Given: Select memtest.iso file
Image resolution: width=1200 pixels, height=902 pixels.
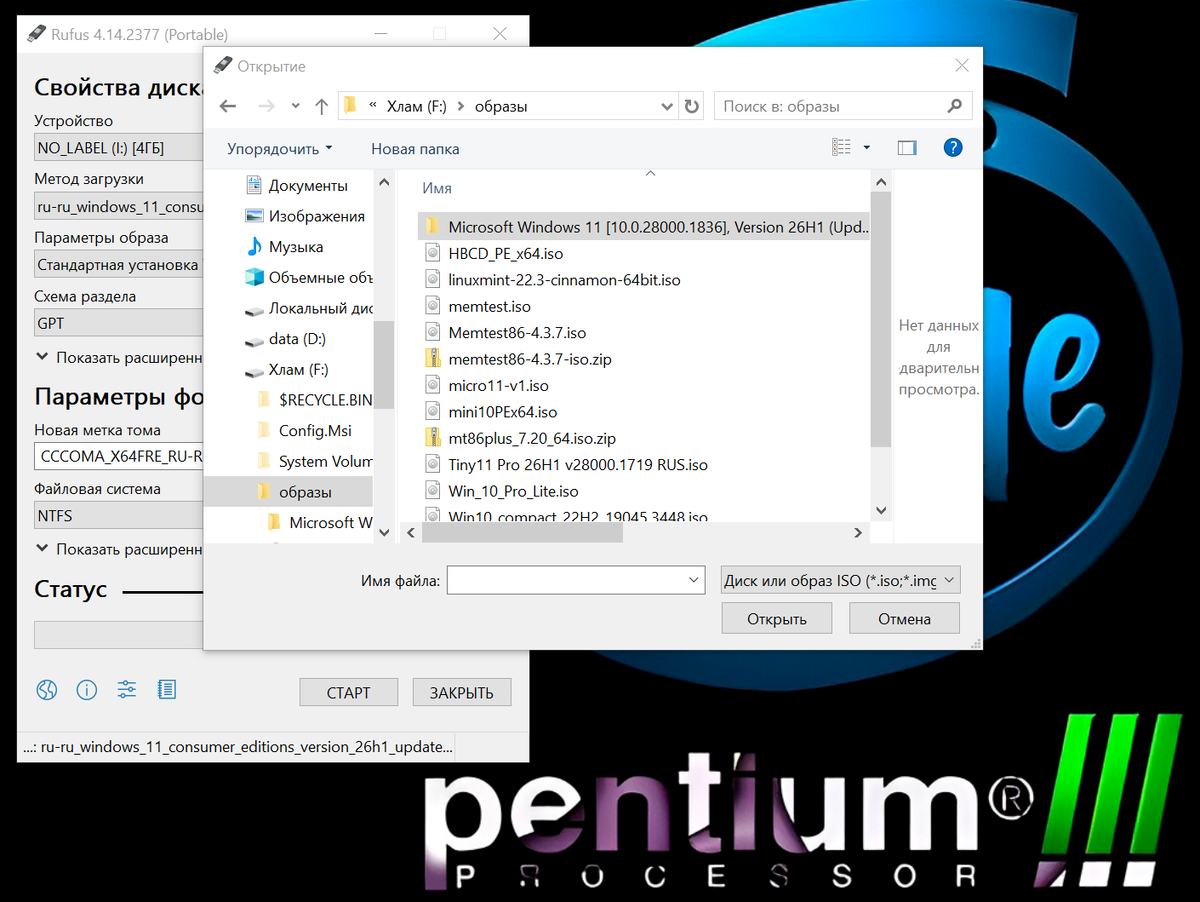Looking at the screenshot, I should pos(477,306).
